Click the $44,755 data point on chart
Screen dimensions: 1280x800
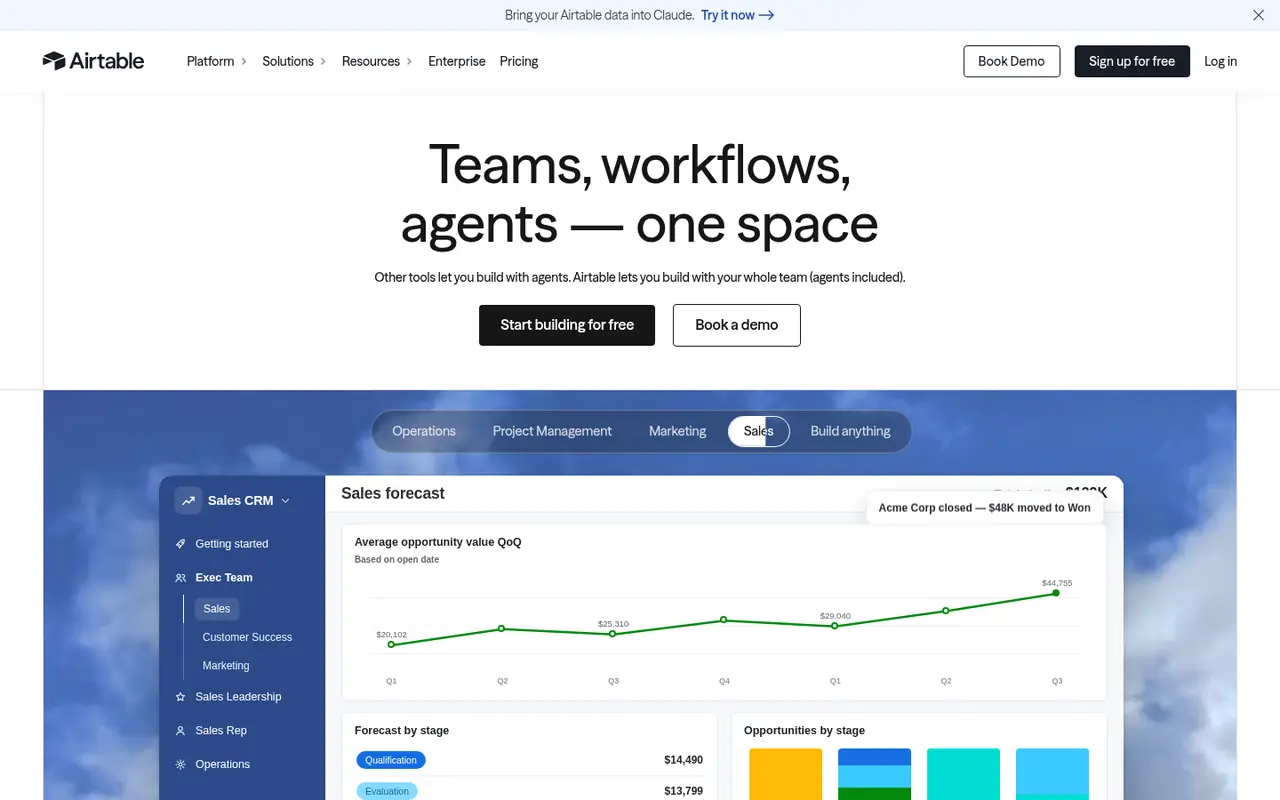[x=1056, y=593]
